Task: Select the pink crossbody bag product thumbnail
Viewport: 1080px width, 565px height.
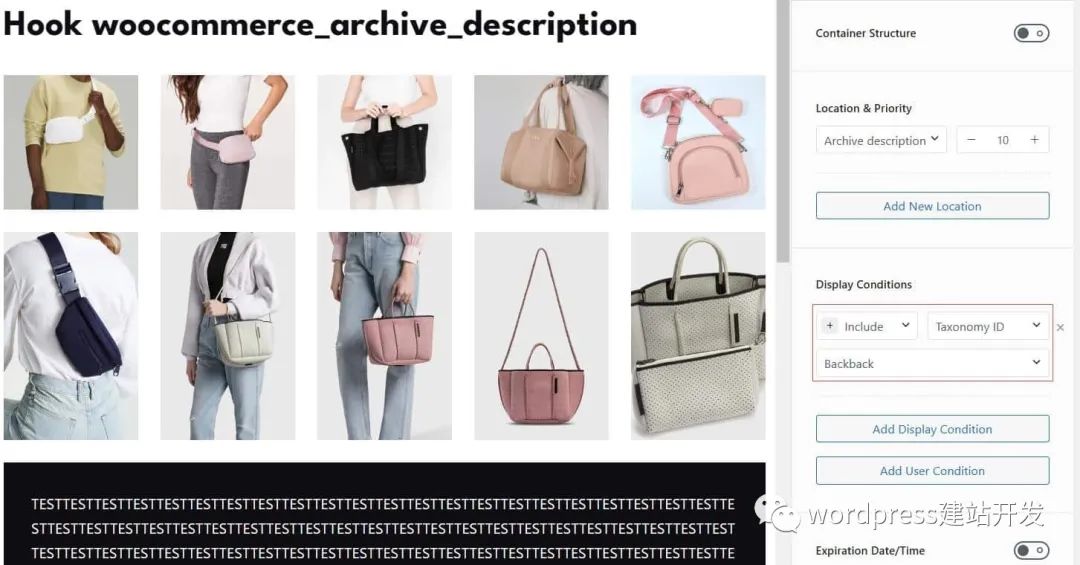Action: [x=698, y=142]
